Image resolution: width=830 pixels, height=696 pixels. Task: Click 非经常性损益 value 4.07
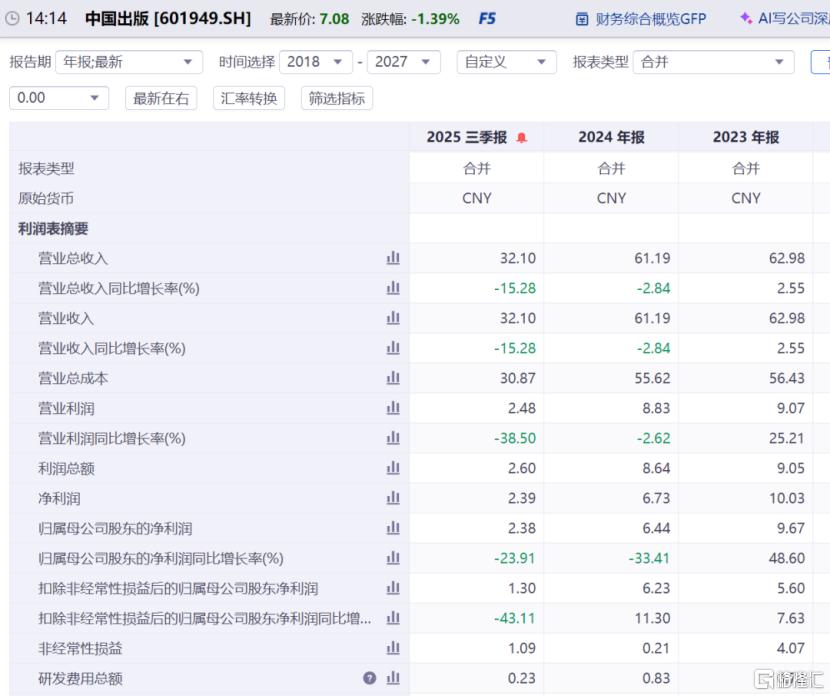[790, 648]
